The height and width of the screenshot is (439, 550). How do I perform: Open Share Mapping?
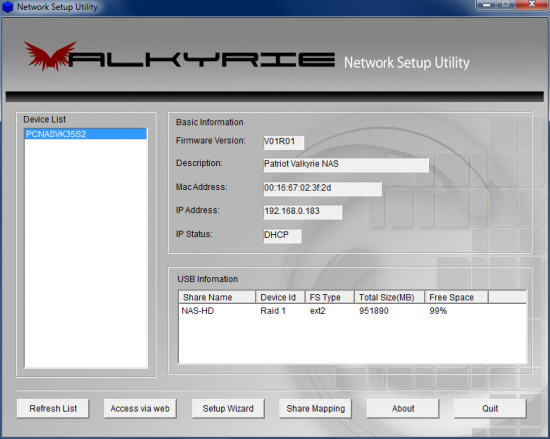tap(315, 408)
